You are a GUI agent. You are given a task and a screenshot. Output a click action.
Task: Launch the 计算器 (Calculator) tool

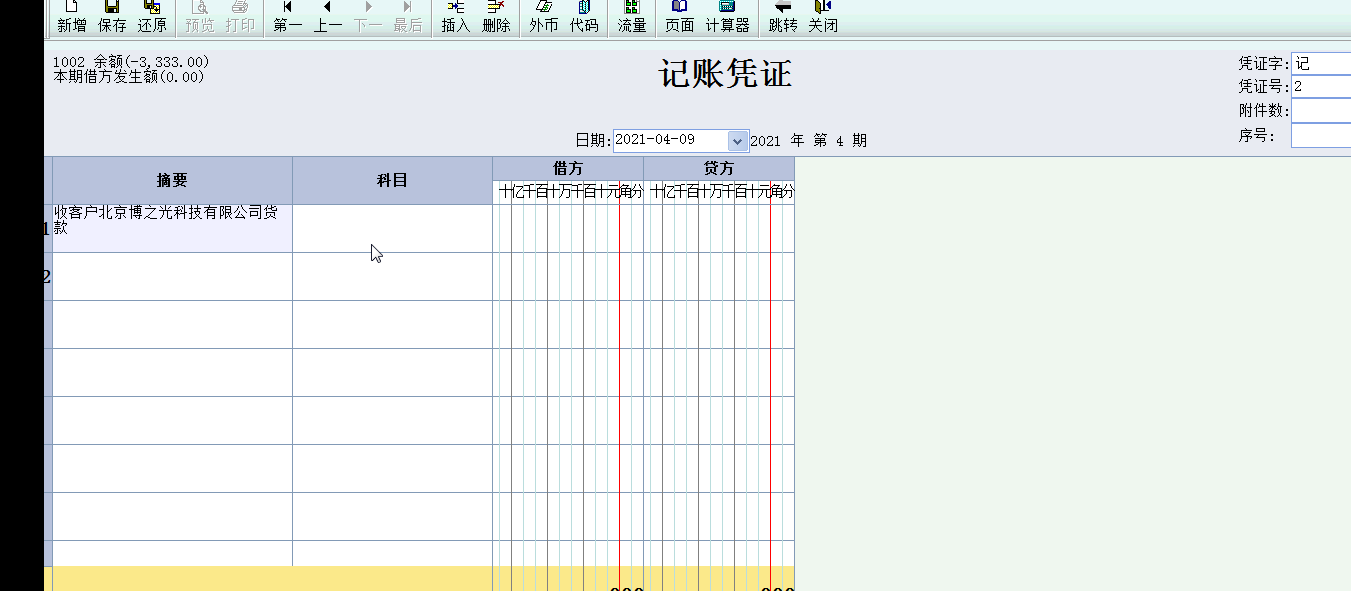pyautogui.click(x=729, y=17)
